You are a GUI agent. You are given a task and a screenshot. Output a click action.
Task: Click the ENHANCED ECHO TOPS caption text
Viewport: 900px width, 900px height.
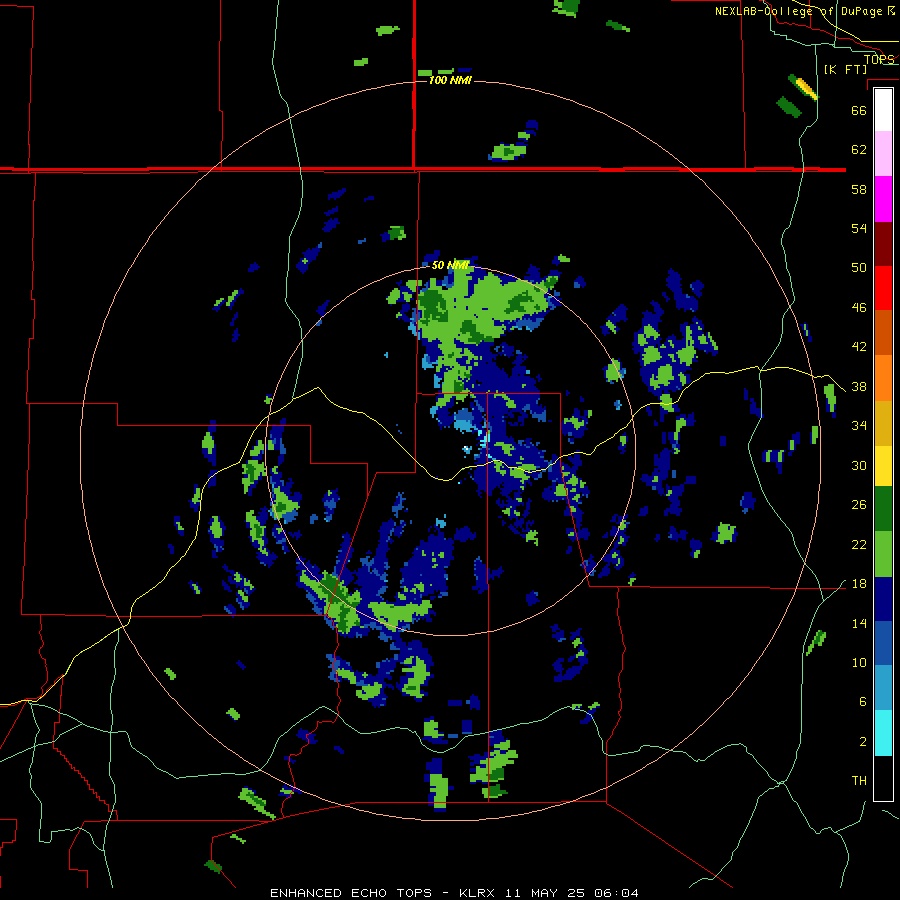[351, 893]
